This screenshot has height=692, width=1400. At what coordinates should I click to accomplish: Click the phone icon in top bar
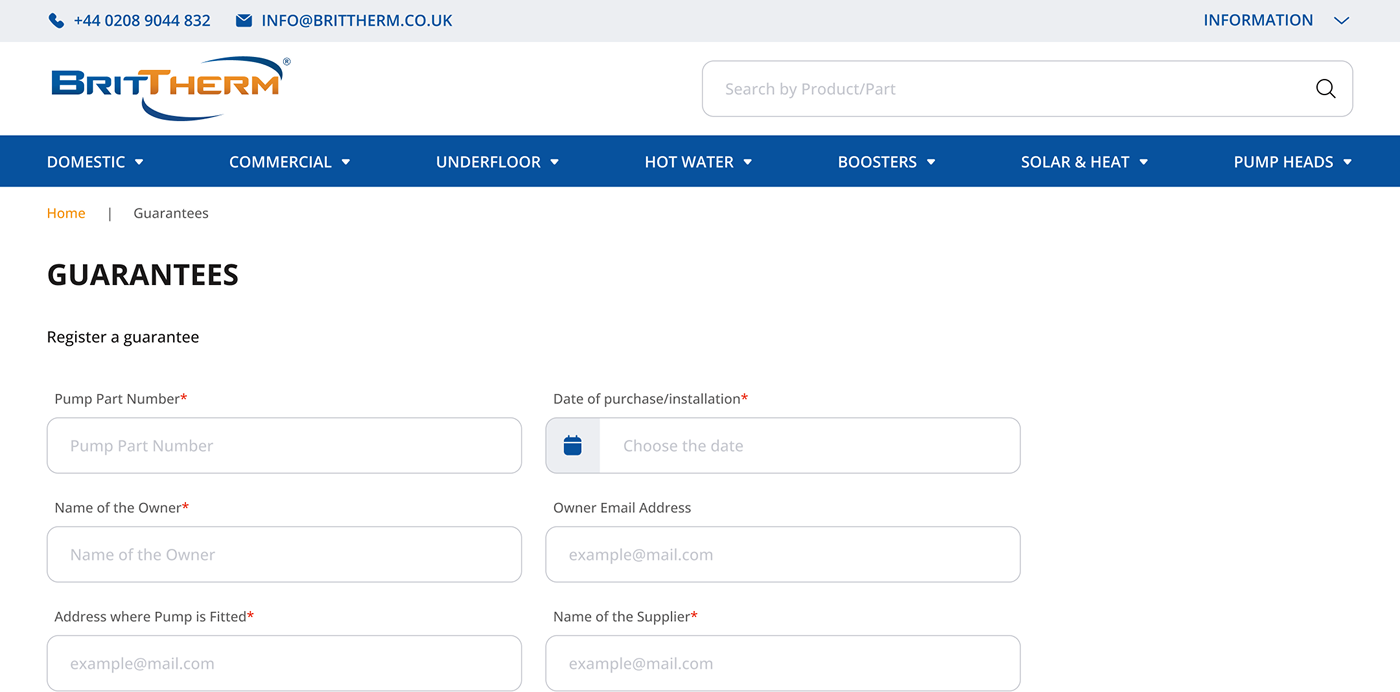[56, 21]
